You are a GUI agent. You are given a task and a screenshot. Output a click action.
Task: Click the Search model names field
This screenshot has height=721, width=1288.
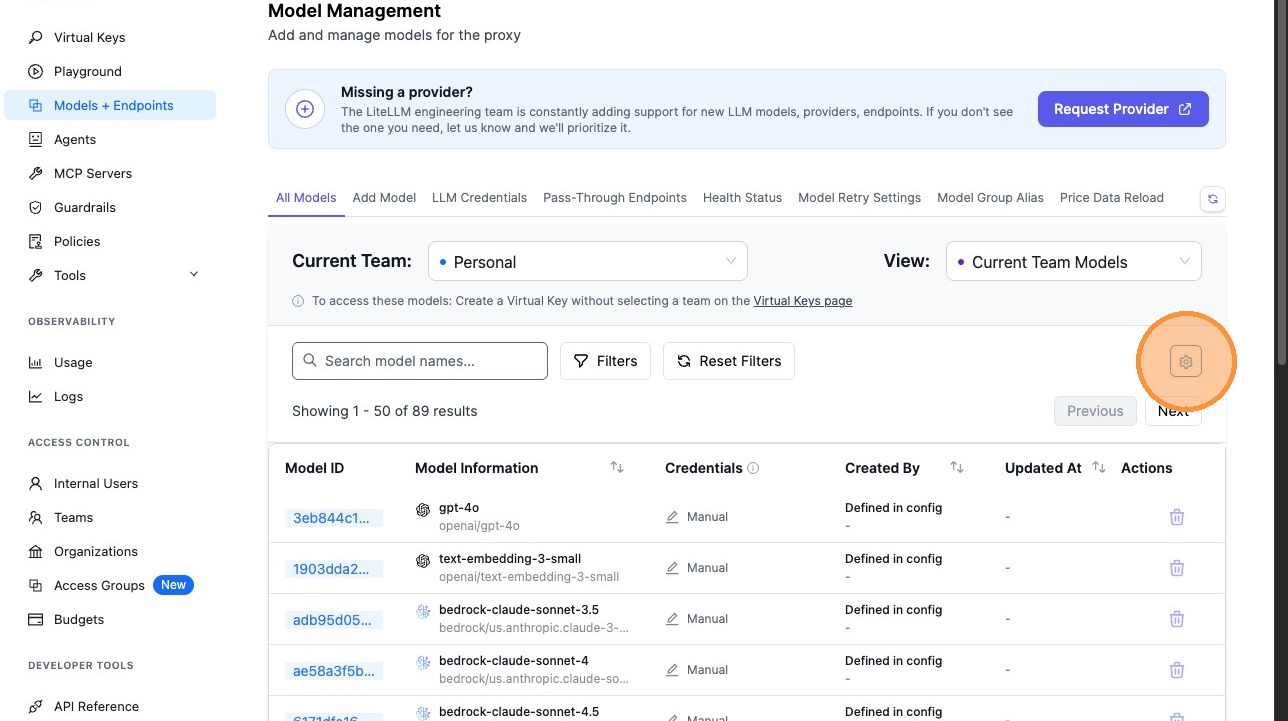coord(420,361)
